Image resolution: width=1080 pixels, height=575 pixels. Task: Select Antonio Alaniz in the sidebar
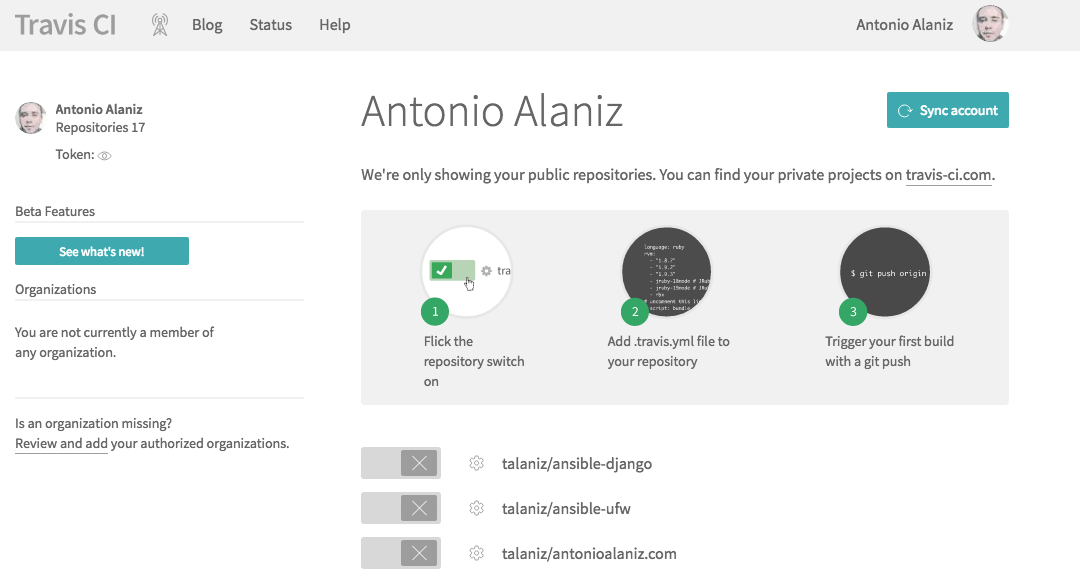[x=98, y=109]
